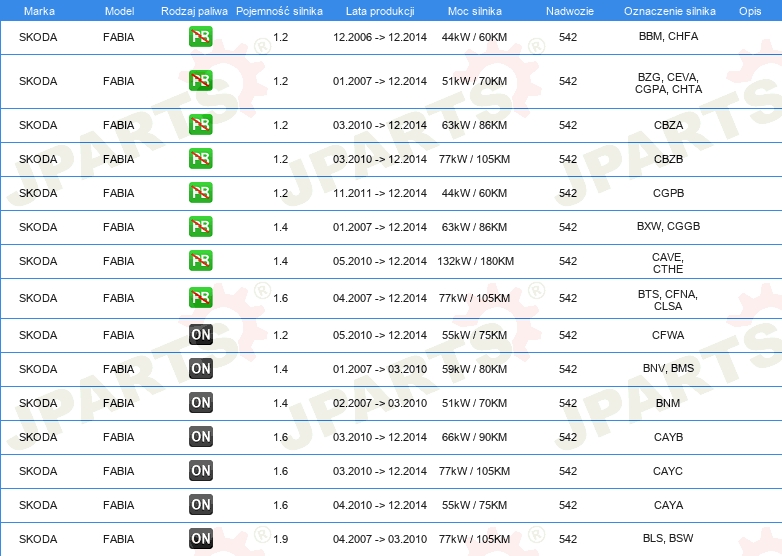Click ON diesel icon in CAYB row

[201, 436]
